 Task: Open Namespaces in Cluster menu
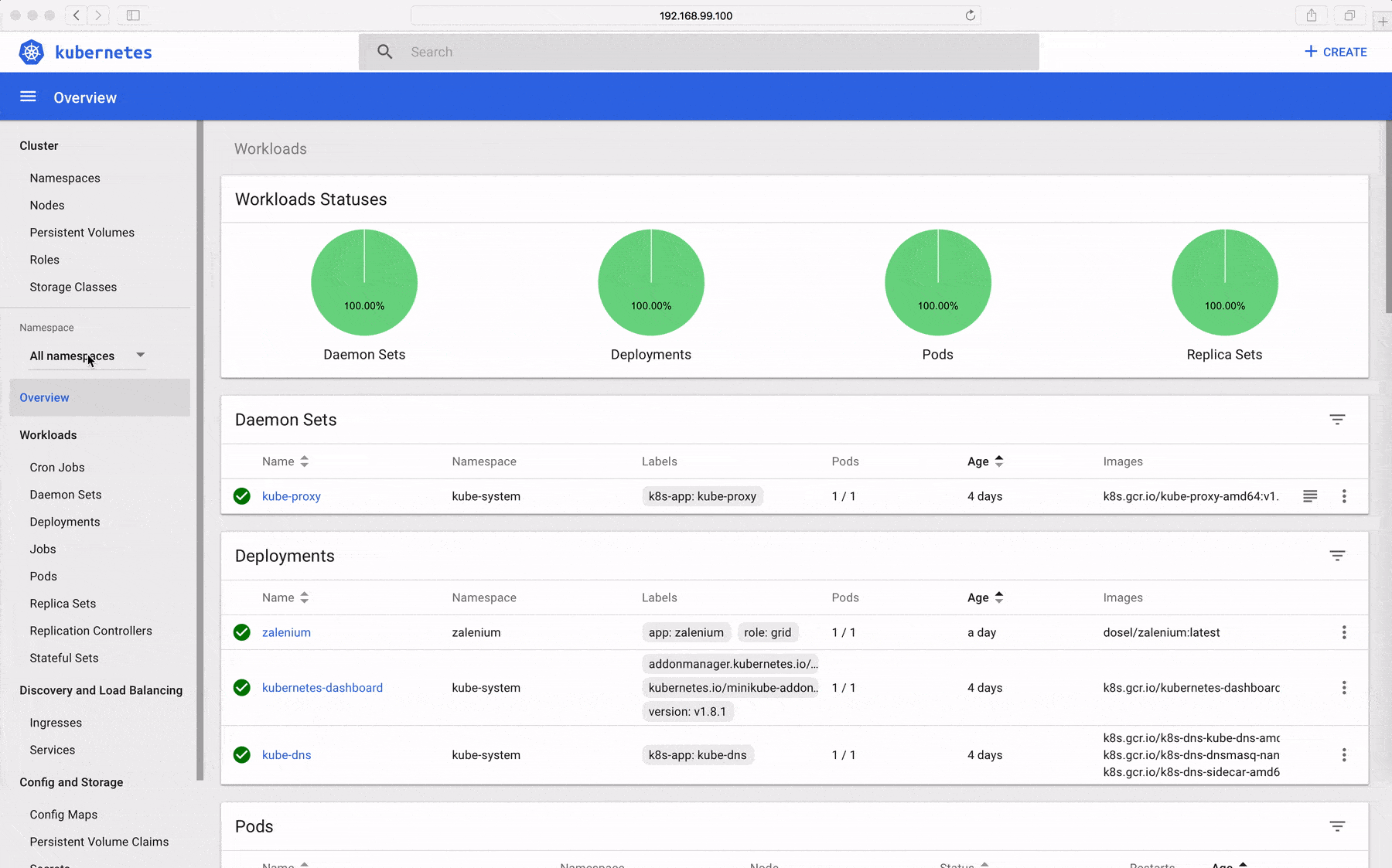pyautogui.click(x=65, y=178)
